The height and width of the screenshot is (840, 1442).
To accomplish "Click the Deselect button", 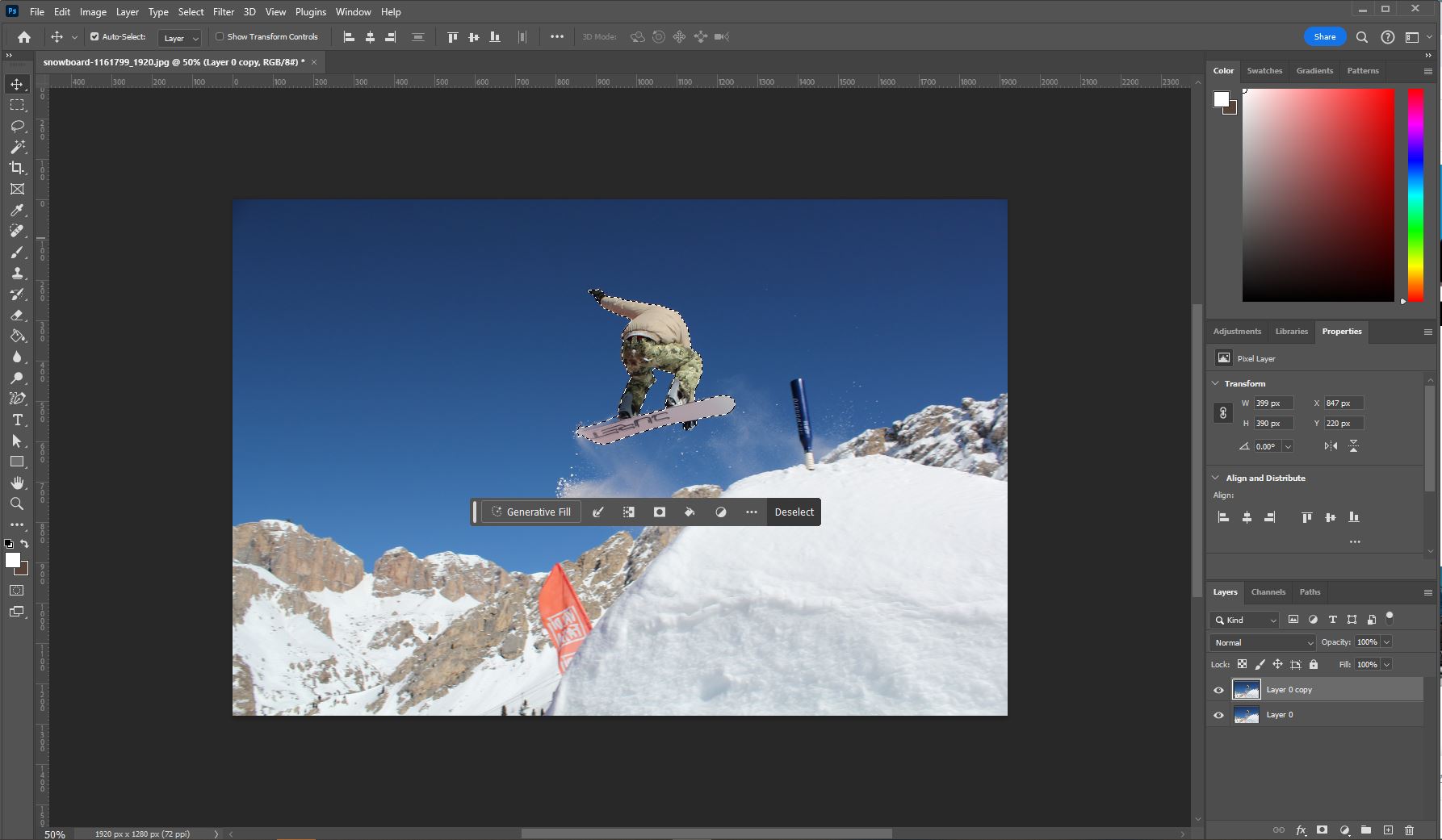I will (794, 512).
